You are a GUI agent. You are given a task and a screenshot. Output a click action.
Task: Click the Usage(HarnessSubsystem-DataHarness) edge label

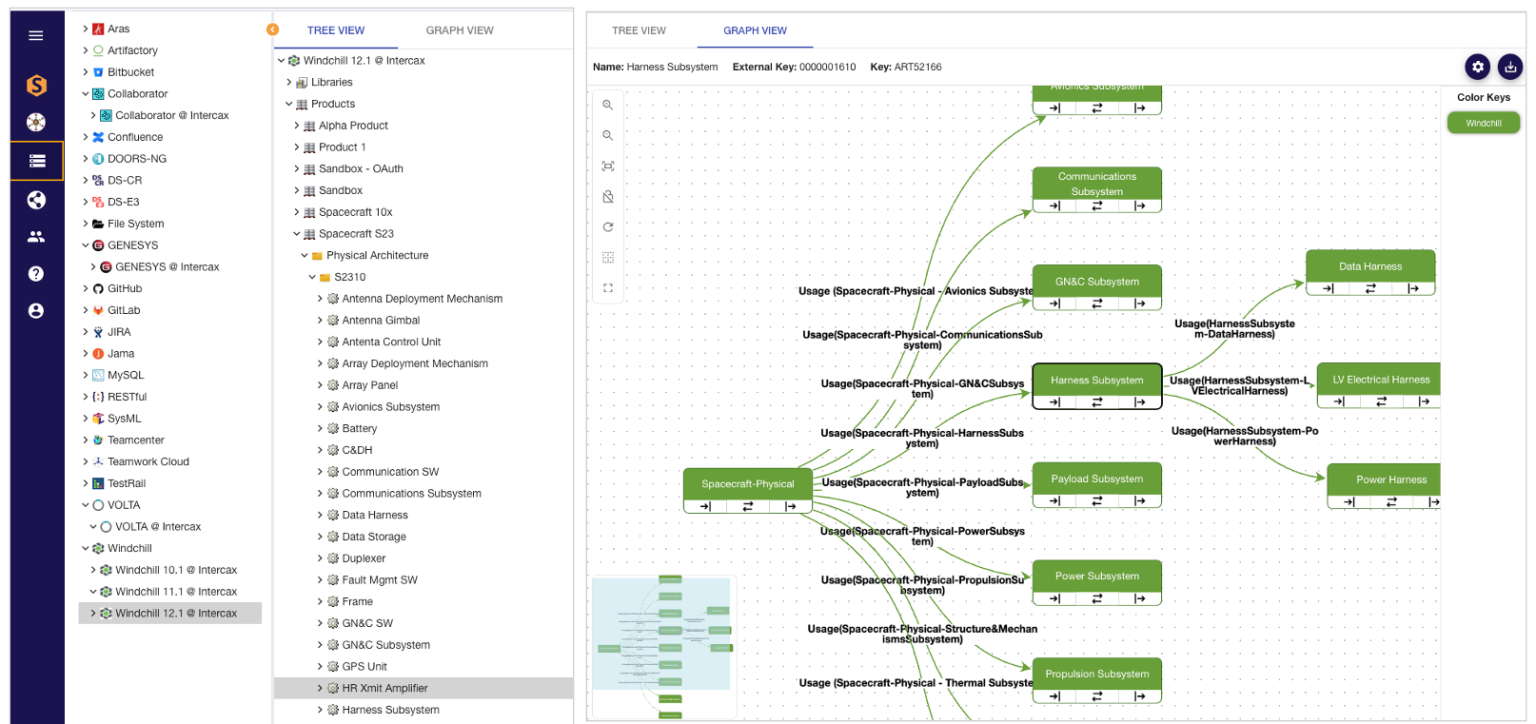coord(1234,329)
